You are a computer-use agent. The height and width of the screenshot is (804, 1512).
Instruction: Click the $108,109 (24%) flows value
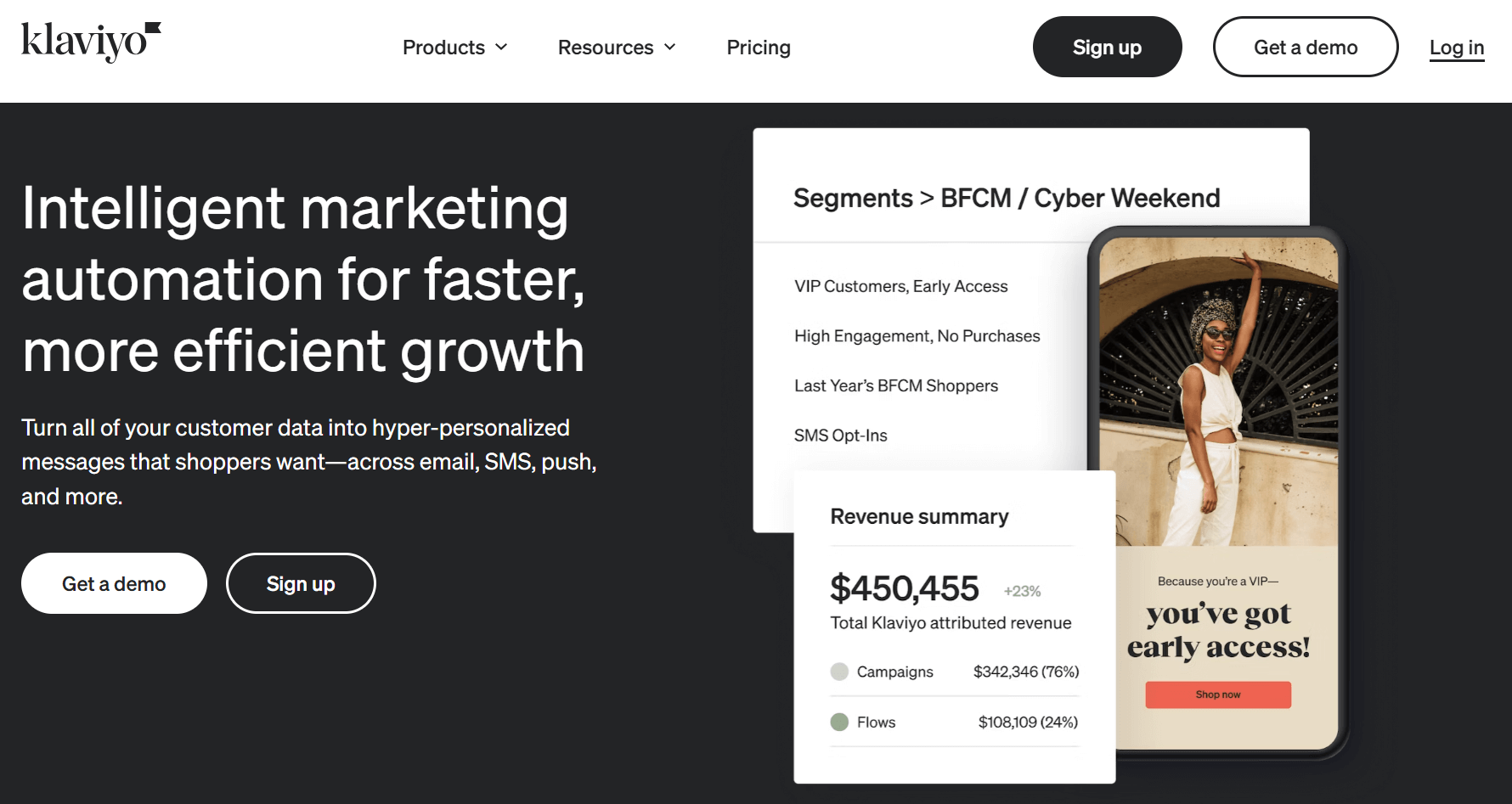coord(1028,722)
